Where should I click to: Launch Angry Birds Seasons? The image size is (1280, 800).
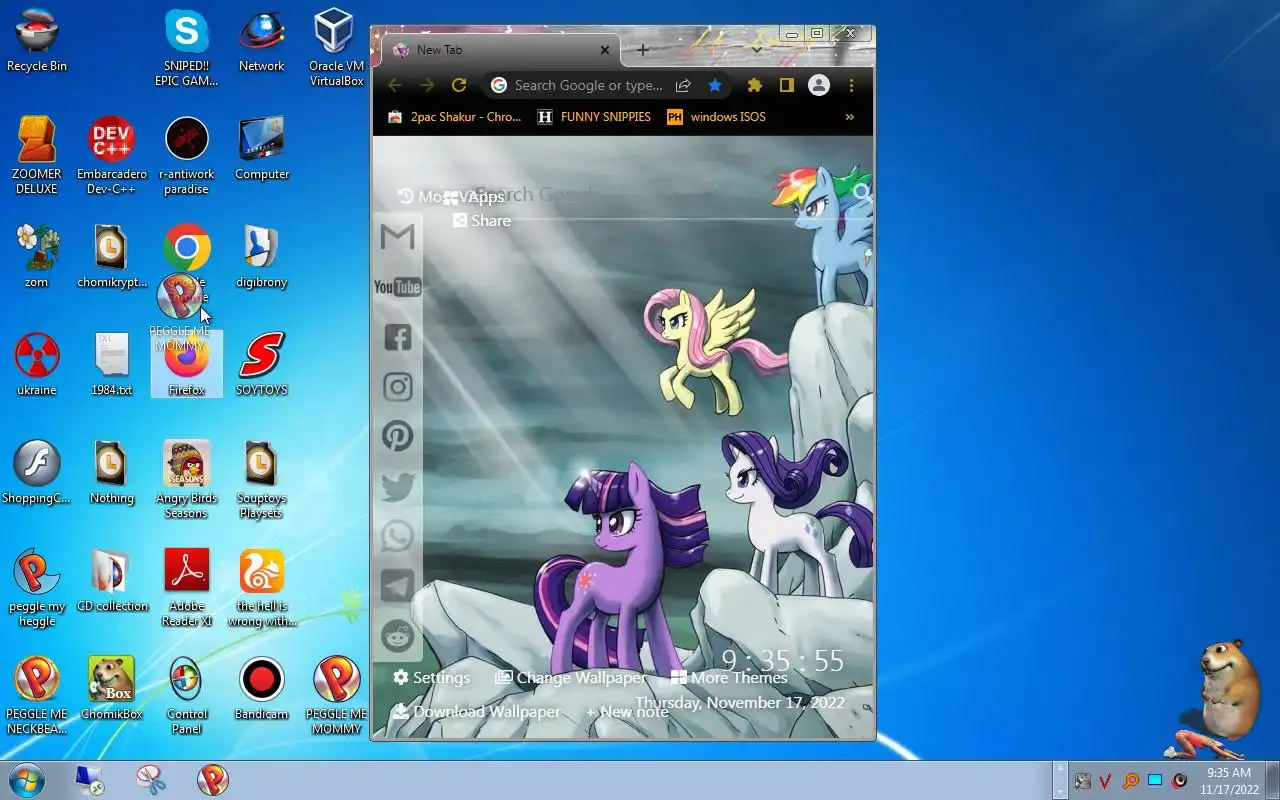click(x=186, y=480)
